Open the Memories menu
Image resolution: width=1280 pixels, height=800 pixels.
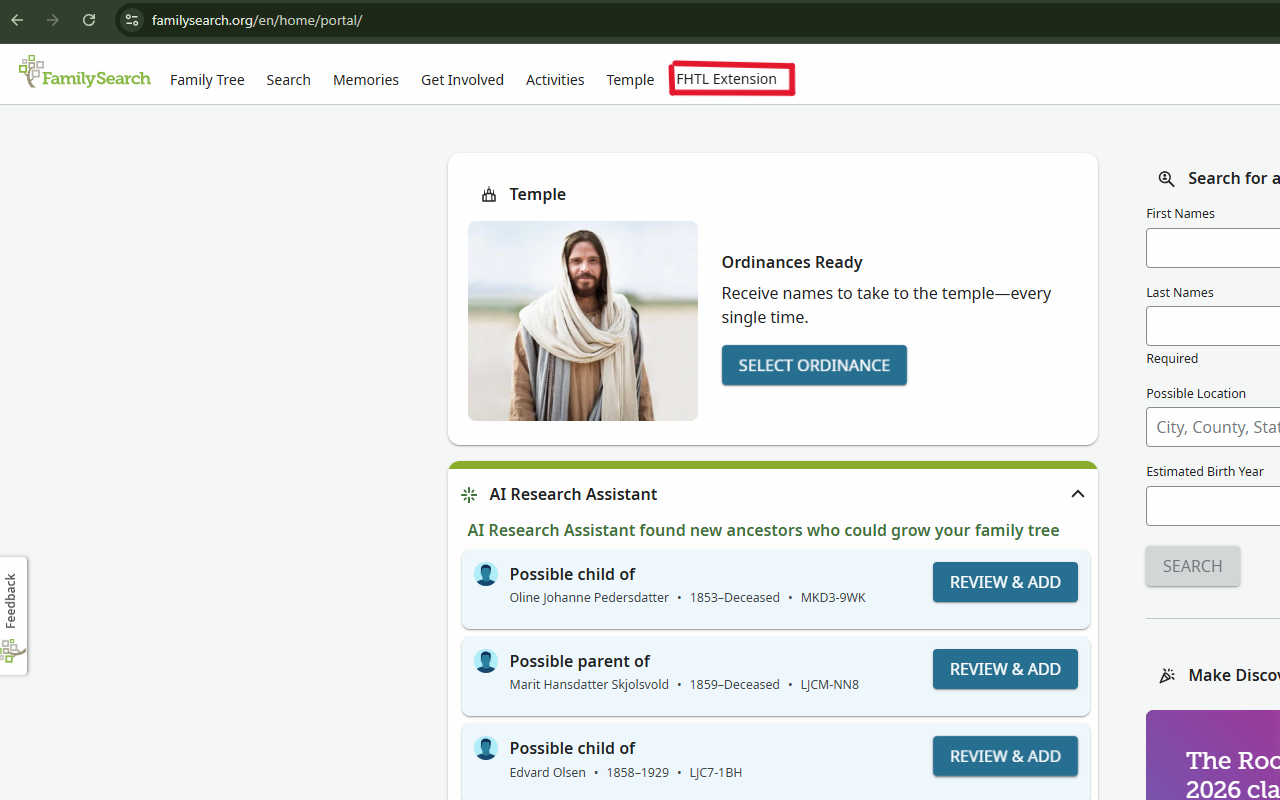pyautogui.click(x=366, y=80)
